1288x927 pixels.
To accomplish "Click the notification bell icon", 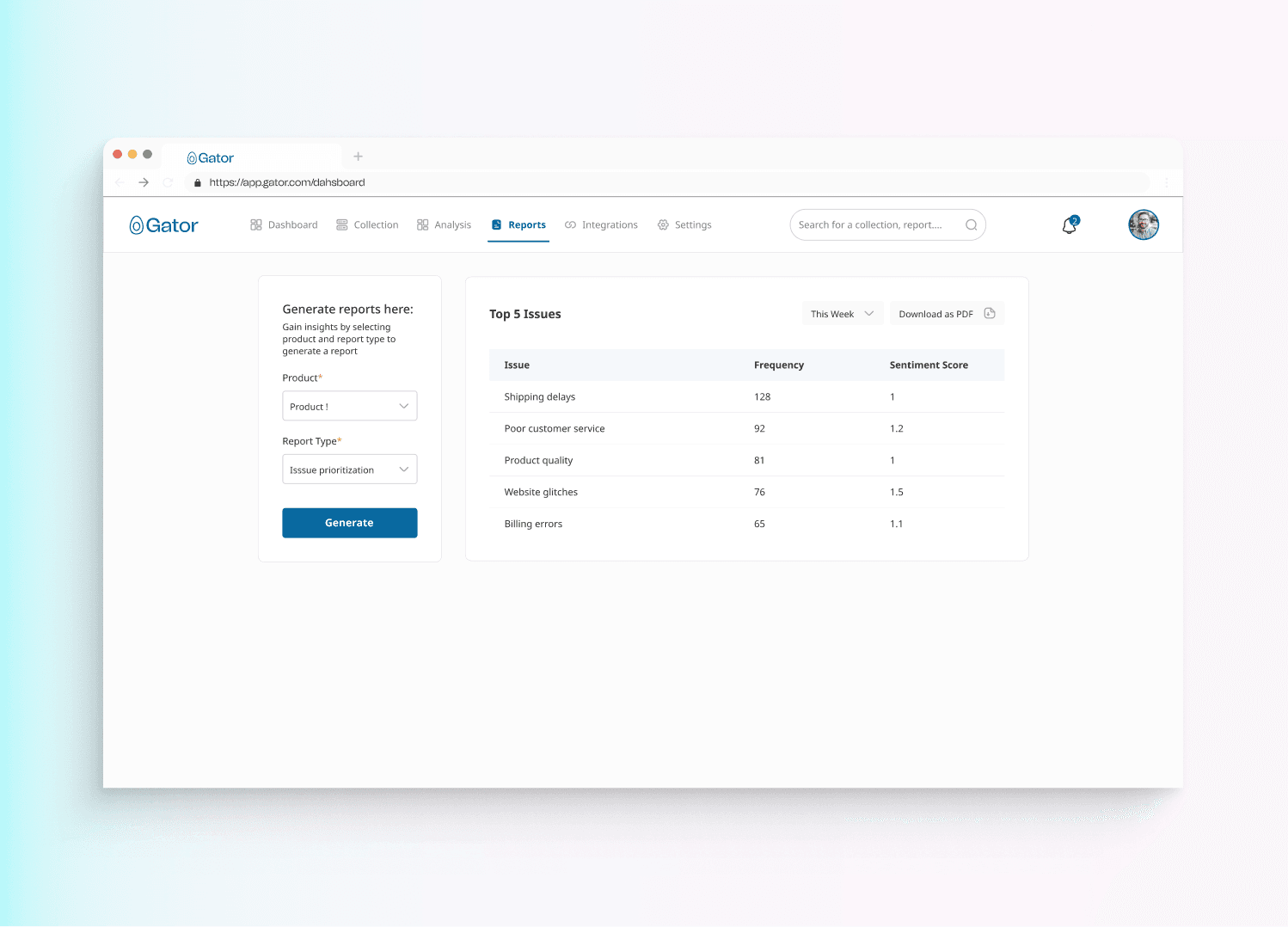I will [x=1069, y=225].
